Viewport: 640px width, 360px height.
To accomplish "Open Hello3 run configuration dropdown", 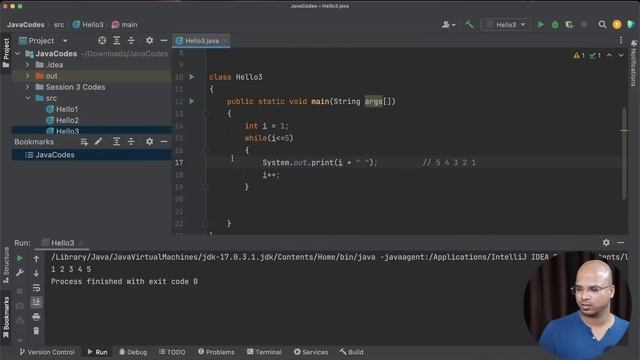I will point(506,24).
